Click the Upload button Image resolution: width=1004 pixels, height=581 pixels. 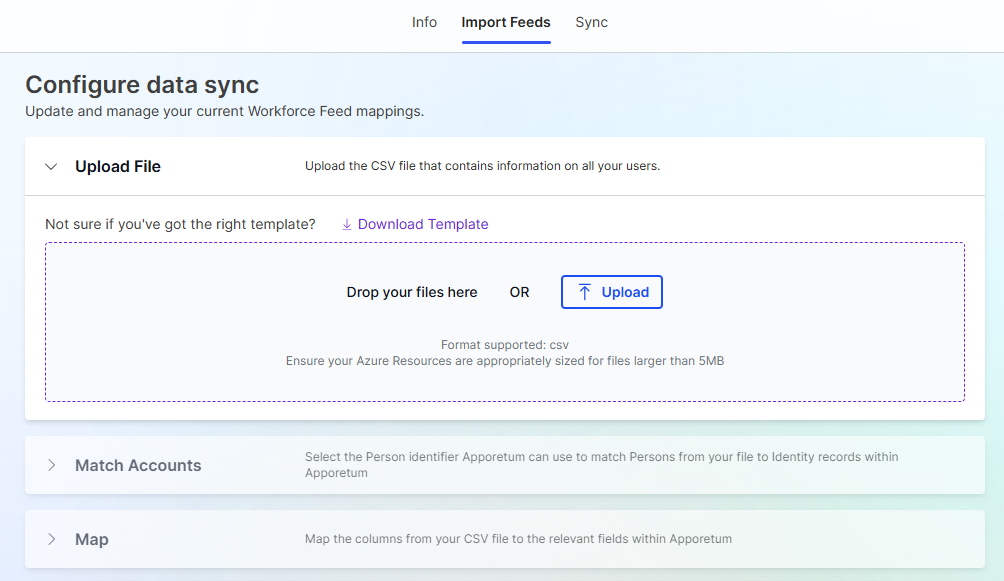(611, 291)
